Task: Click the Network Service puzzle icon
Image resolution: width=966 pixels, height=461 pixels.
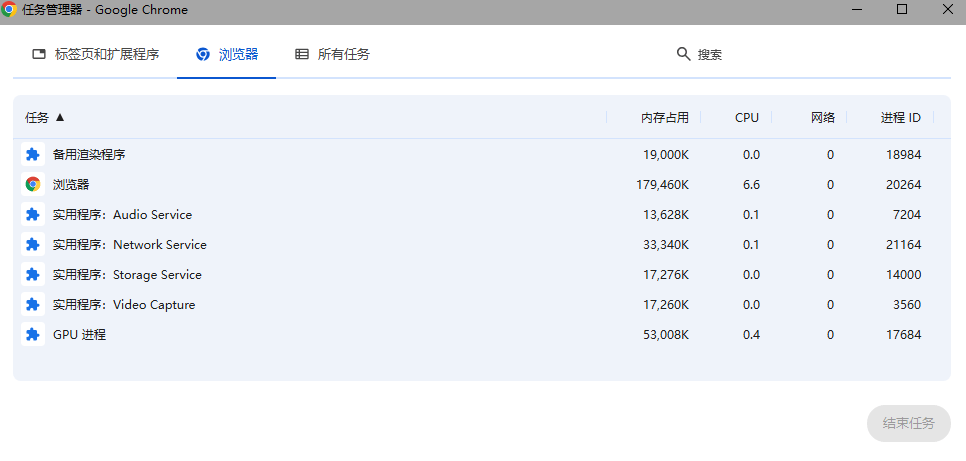Action: click(33, 245)
